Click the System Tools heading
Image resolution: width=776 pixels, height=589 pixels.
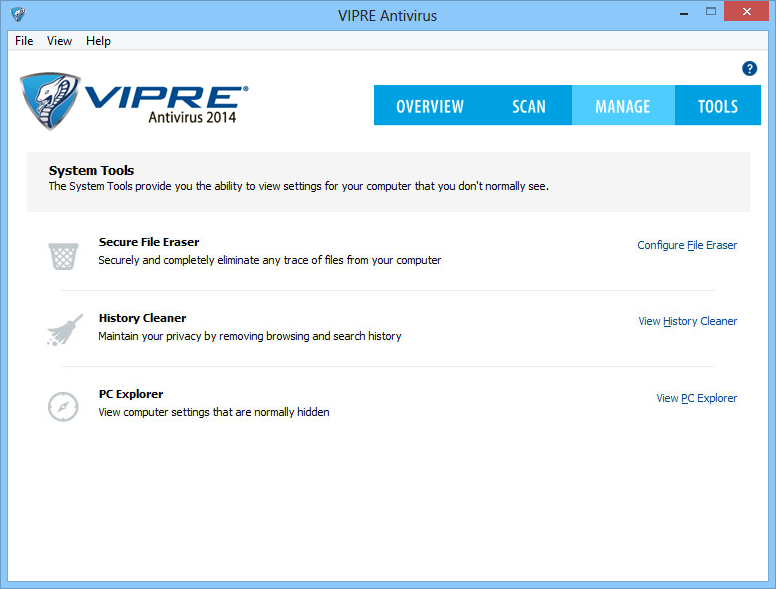click(92, 170)
